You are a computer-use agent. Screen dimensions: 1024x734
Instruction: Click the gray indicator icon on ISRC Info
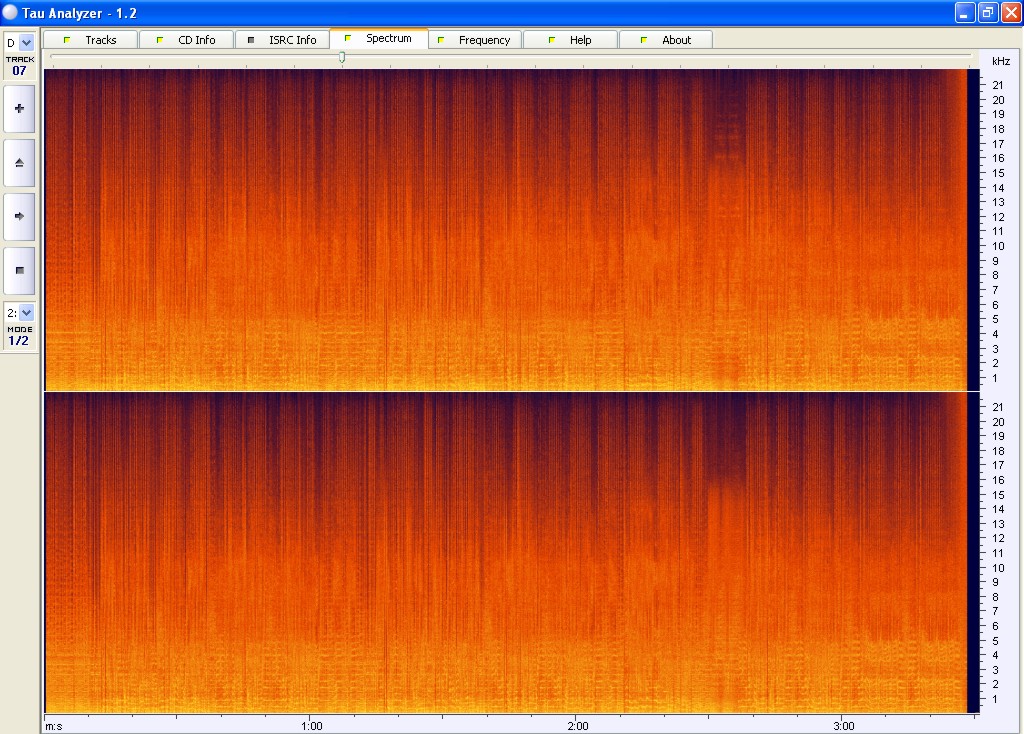(x=251, y=40)
